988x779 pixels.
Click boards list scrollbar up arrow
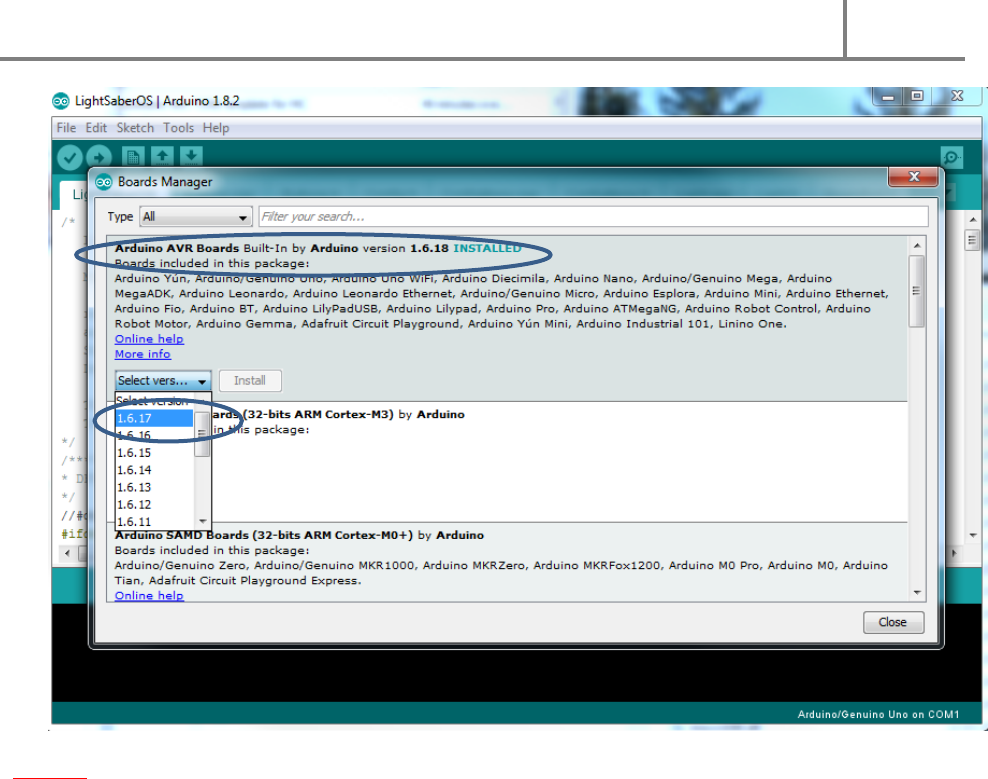pyautogui.click(x=917, y=246)
